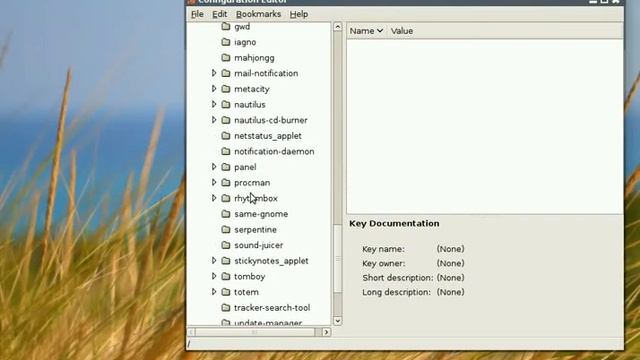
Task: Open the Edit menu
Action: click(x=219, y=14)
